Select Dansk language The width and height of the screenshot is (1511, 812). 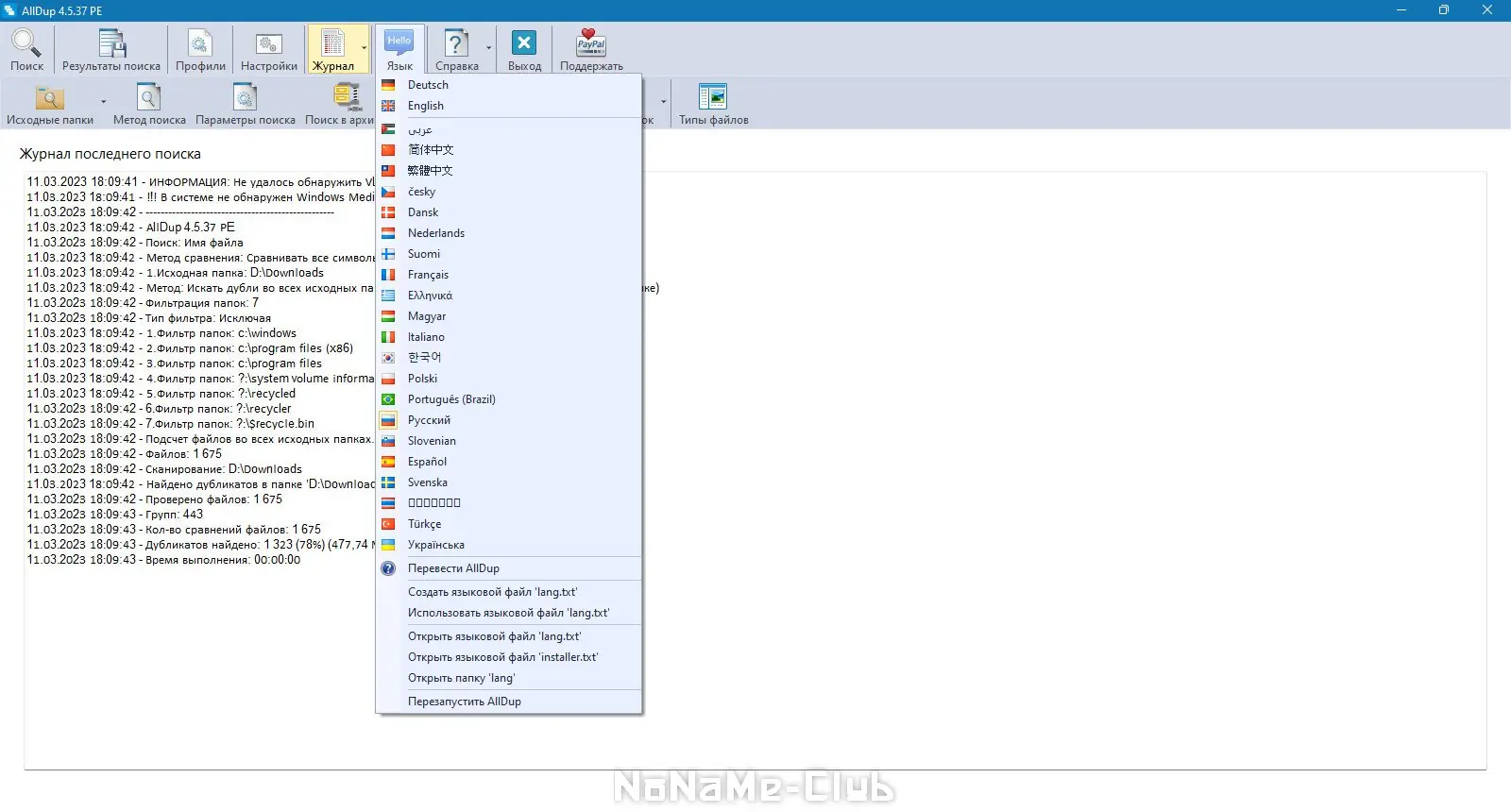click(x=509, y=212)
